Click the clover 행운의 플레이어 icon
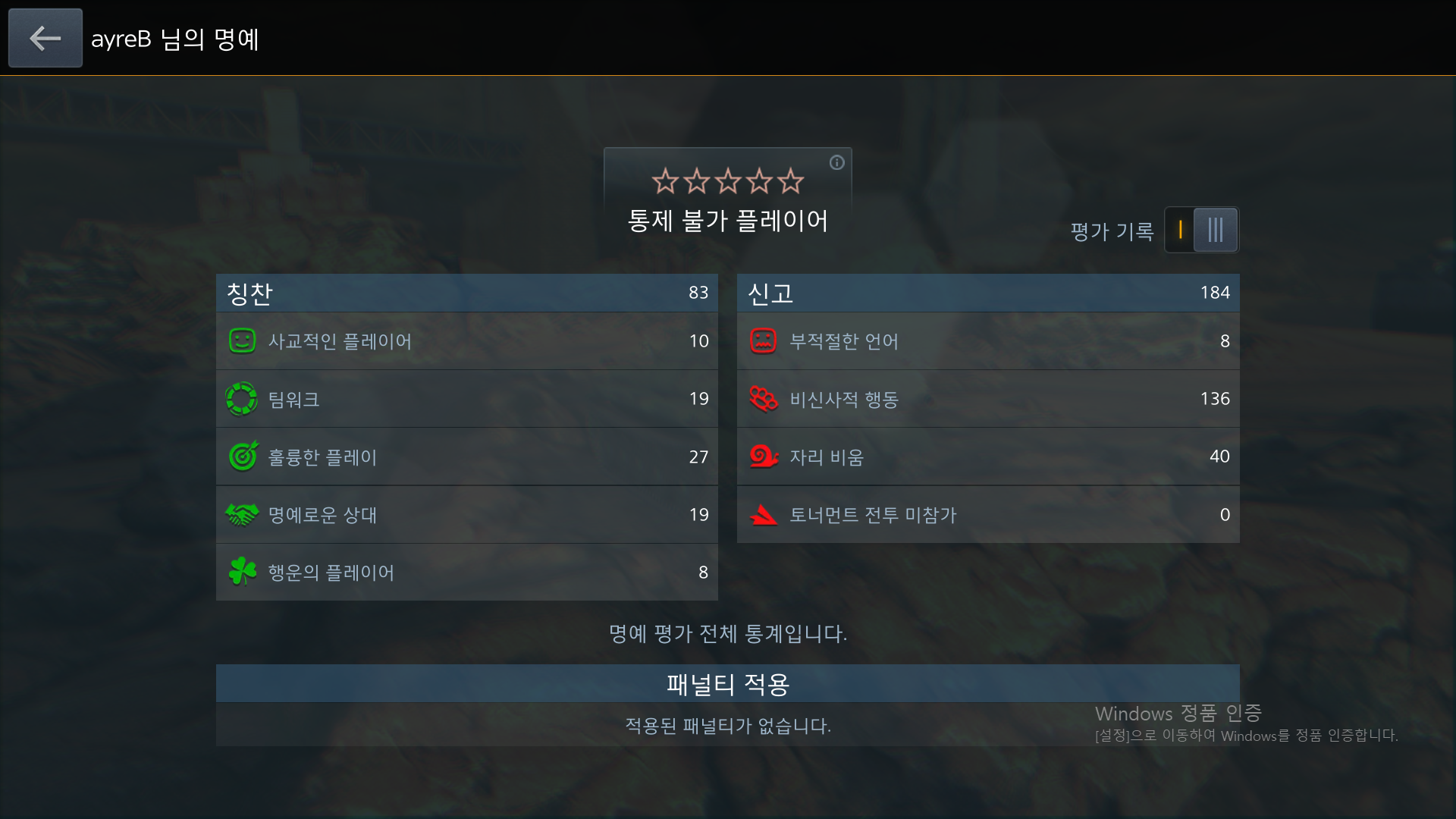Image resolution: width=1456 pixels, height=819 pixels. [243, 572]
